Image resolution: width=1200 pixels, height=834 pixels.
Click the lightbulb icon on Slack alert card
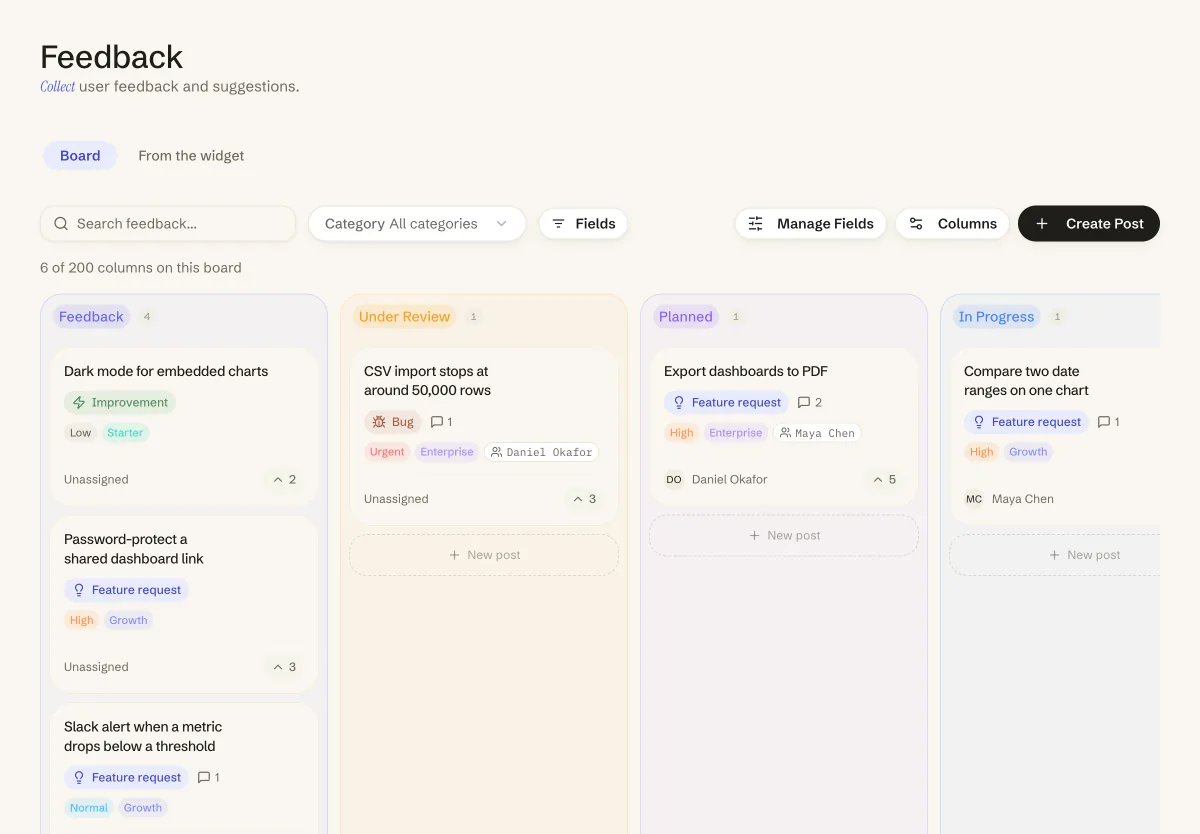click(x=79, y=777)
